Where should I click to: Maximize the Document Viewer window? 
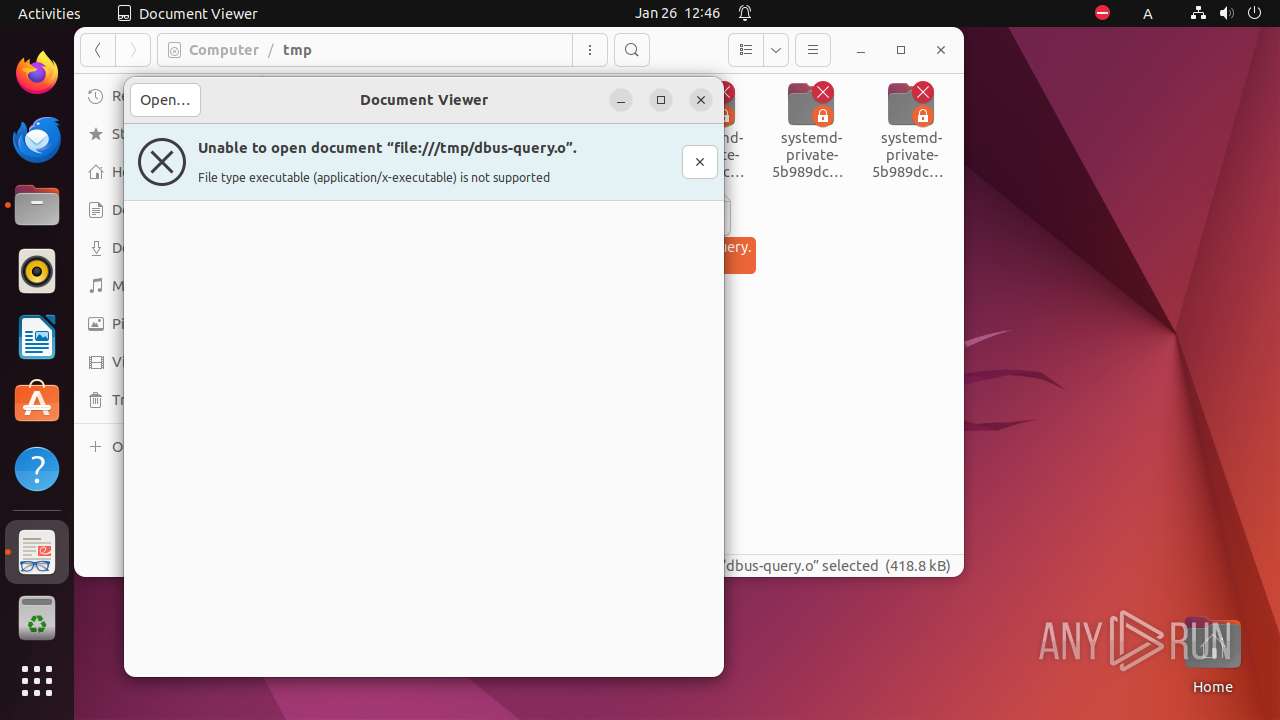(661, 100)
